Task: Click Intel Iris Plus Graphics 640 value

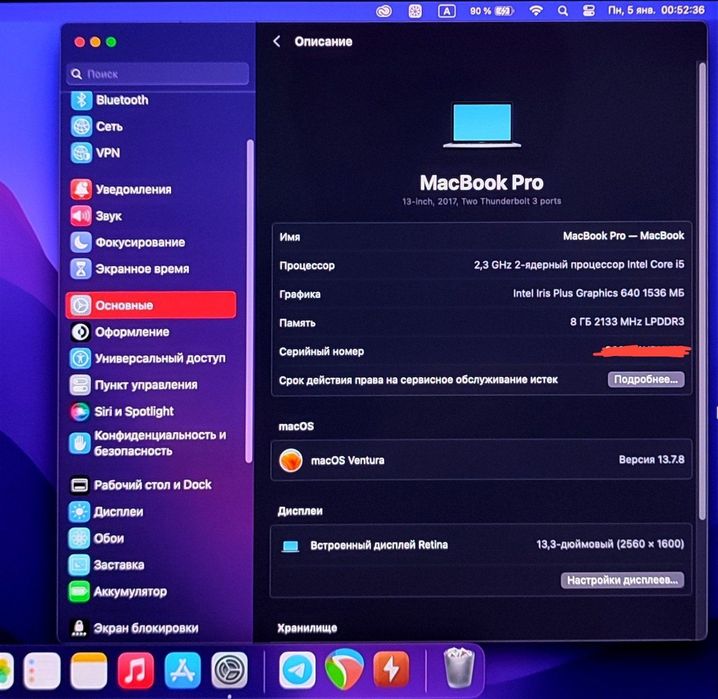Action: tap(598, 293)
